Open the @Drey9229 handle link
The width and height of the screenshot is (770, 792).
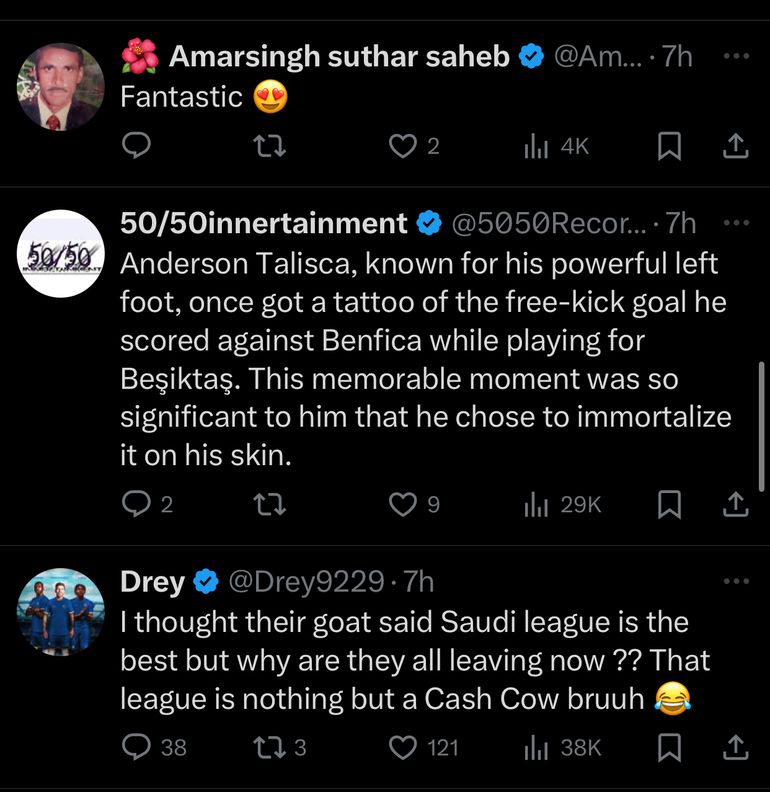coord(306,581)
